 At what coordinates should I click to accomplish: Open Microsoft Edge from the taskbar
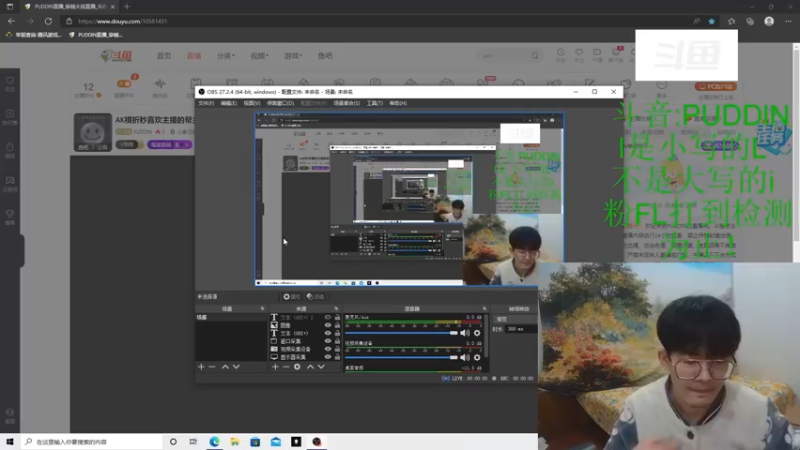(x=214, y=442)
